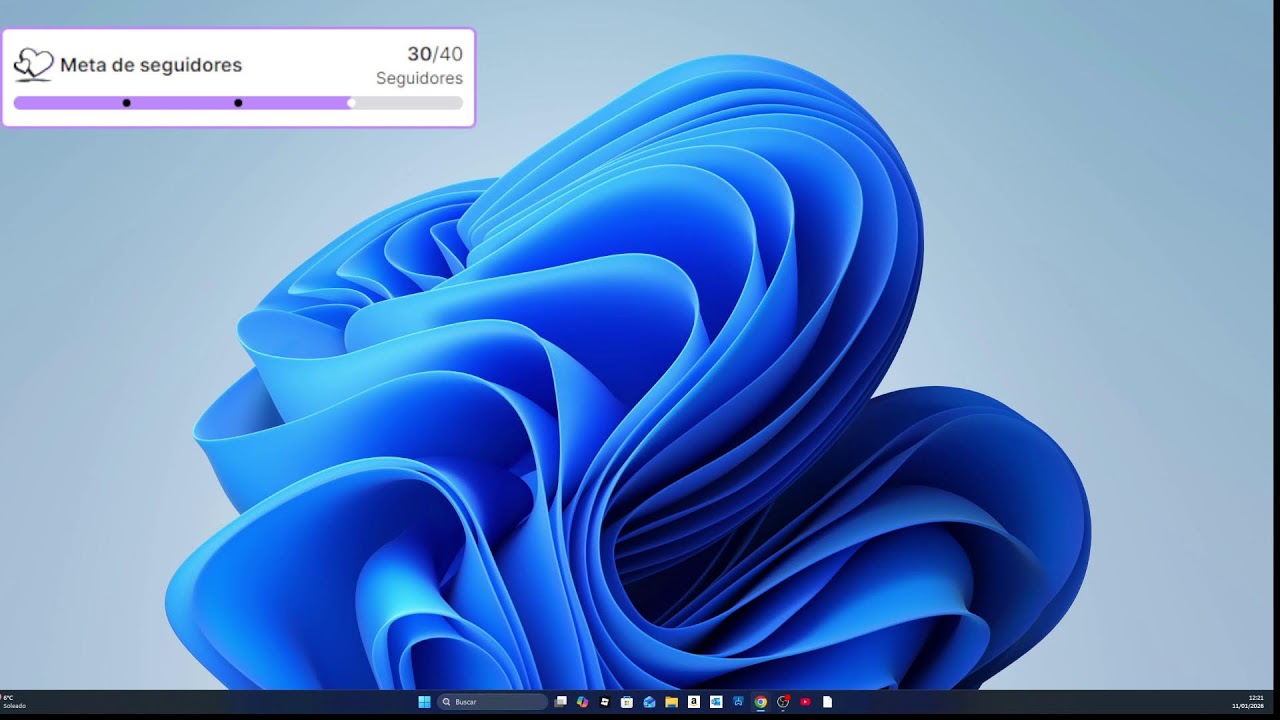Open the YouTube app icon
This screenshot has width=1280, height=720.
click(805, 702)
